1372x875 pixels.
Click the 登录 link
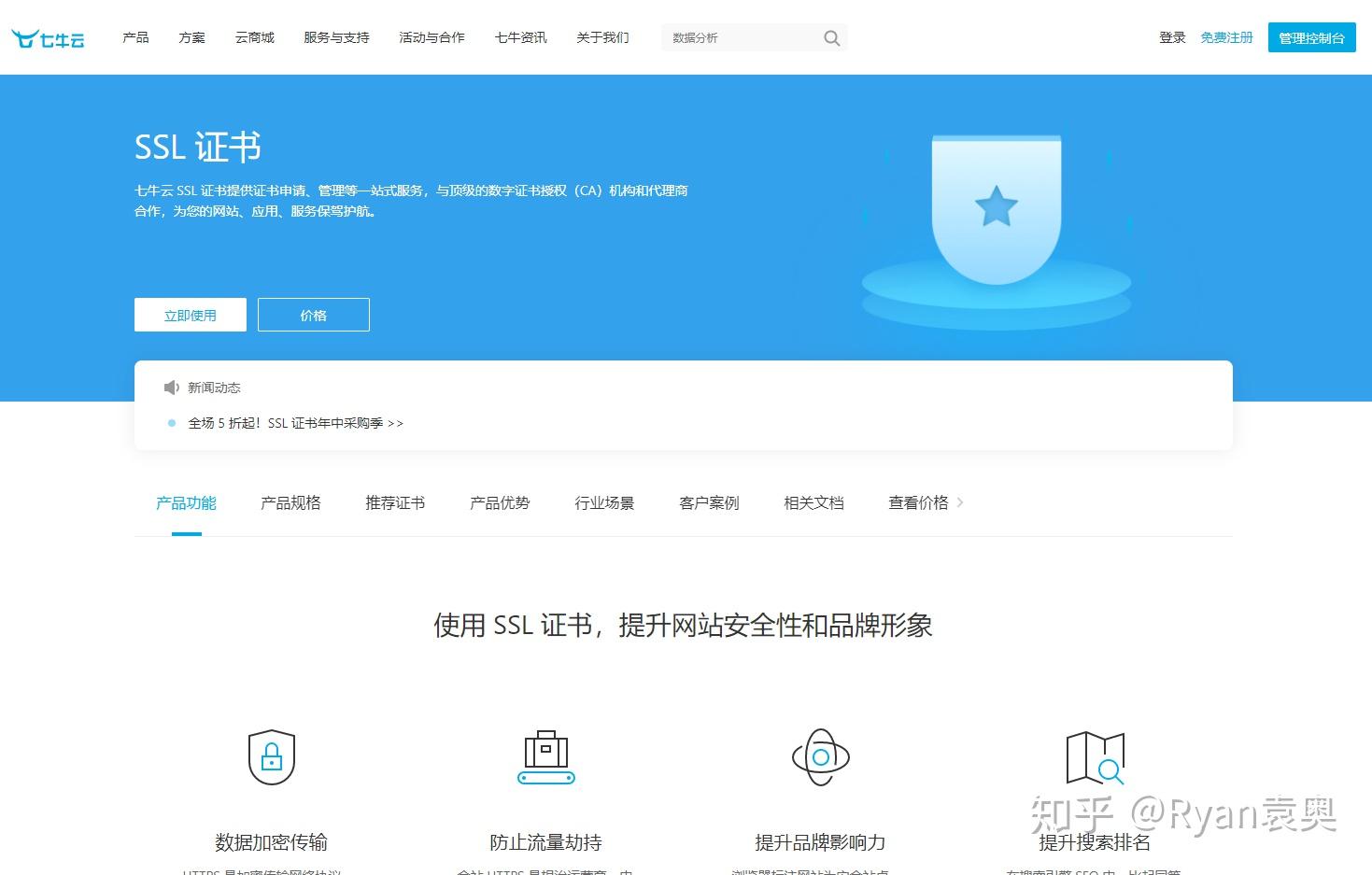[x=1172, y=37]
